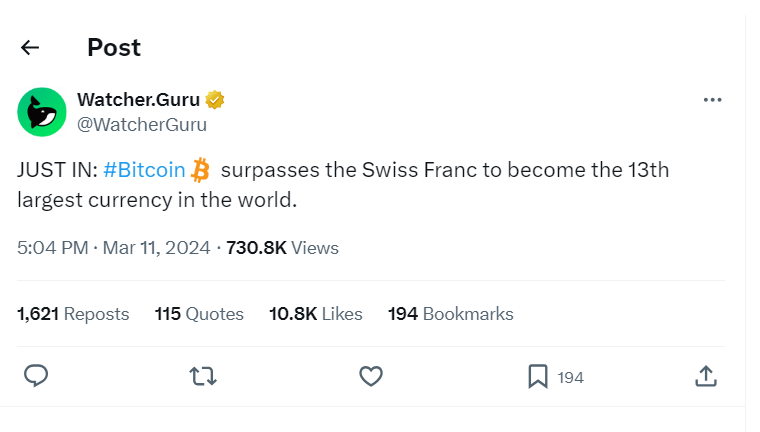760x432 pixels.
Task: Click the repost arrows icon
Action: coord(204,376)
